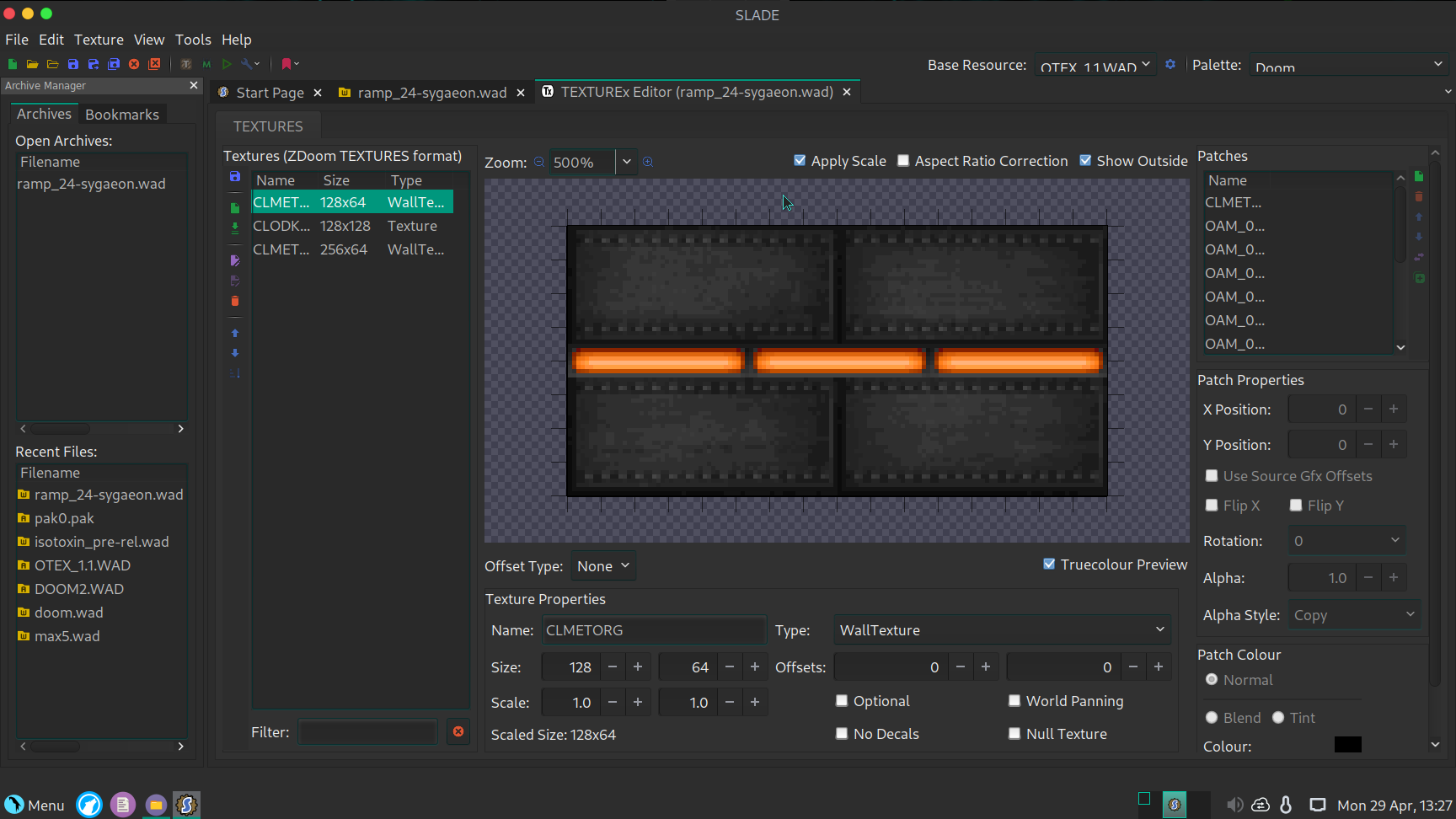Click the red Delete Texture trash icon
Screen dimensions: 1456x819
click(235, 301)
